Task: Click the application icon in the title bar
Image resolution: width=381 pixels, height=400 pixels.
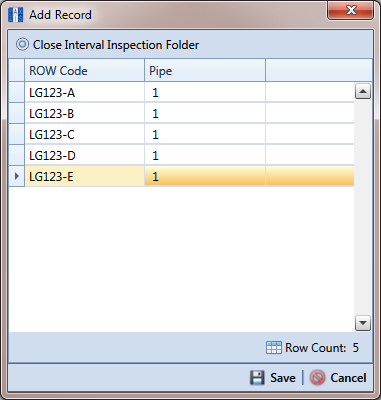Action: click(x=15, y=15)
